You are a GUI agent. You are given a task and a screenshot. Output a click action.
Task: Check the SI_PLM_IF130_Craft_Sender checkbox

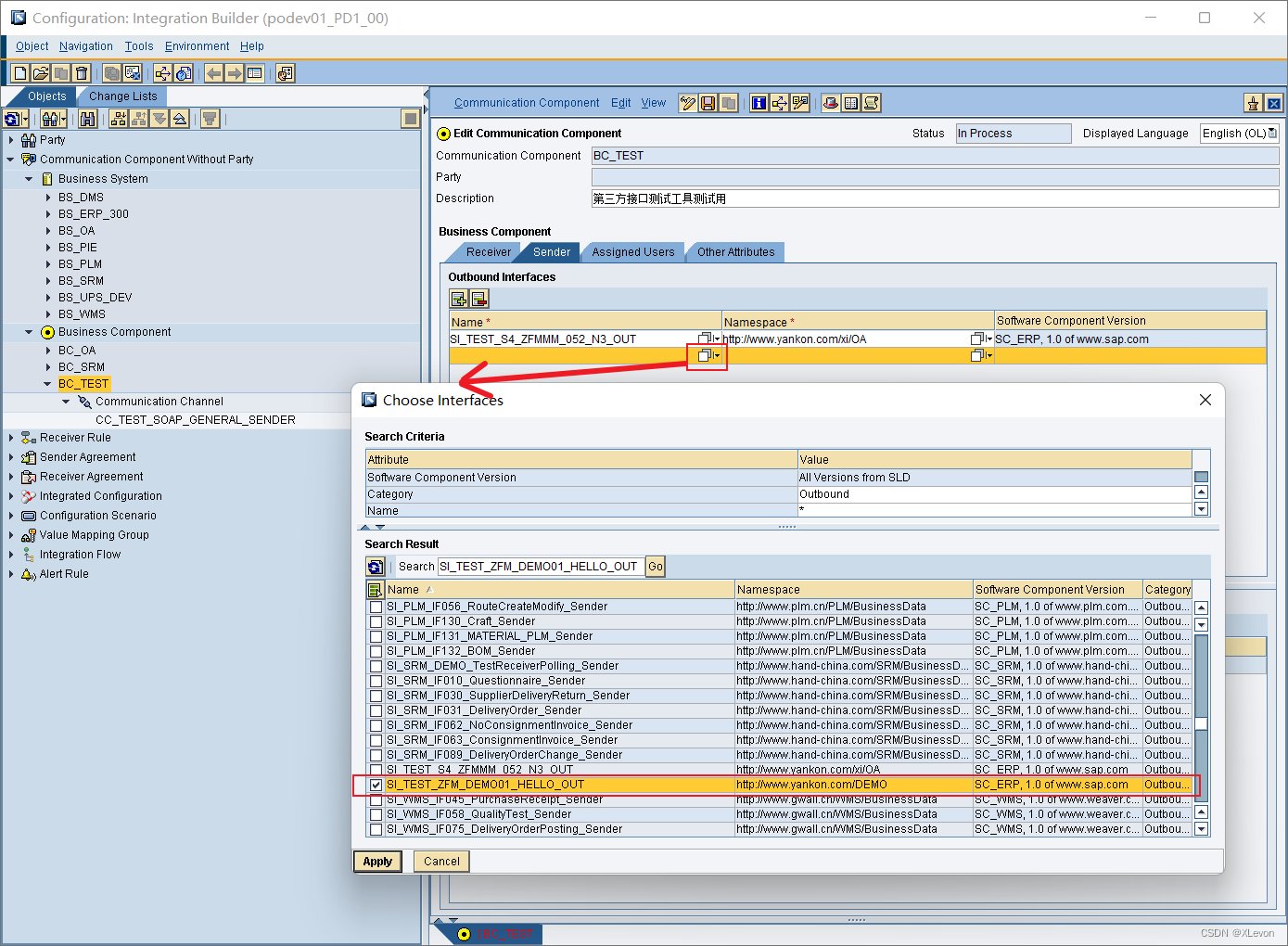pyautogui.click(x=376, y=621)
